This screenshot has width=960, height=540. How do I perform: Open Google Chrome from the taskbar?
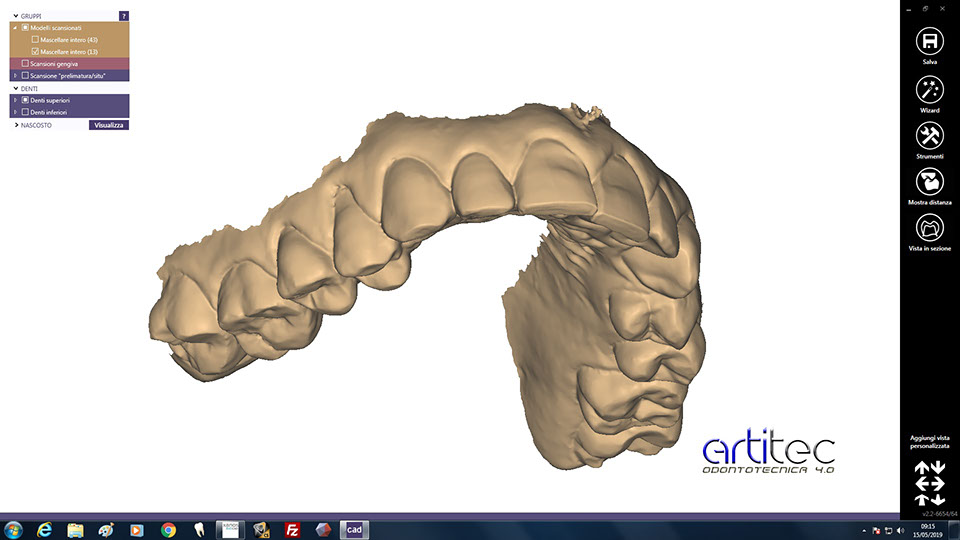point(168,529)
